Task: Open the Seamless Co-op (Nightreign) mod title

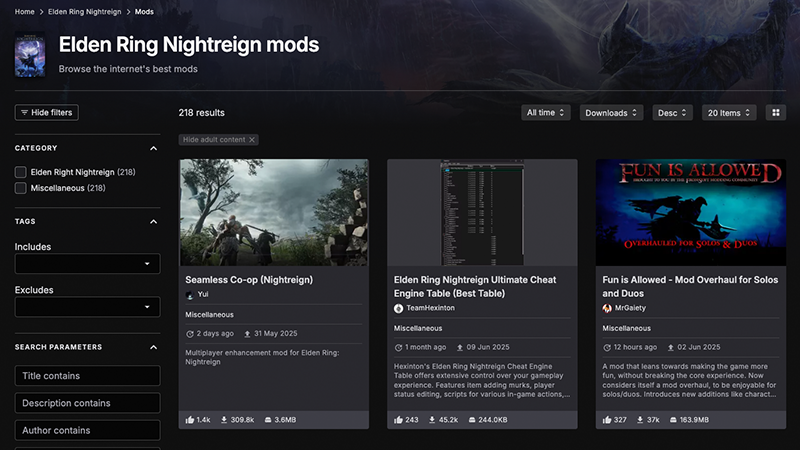Action: (249, 280)
